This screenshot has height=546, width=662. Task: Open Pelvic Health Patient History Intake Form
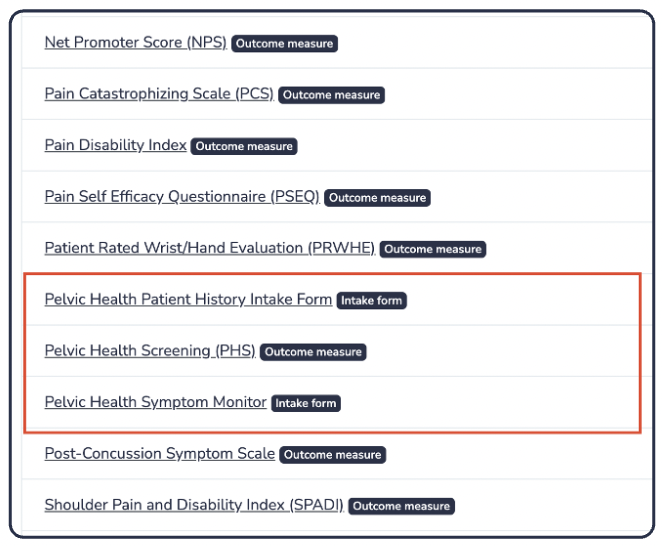188,299
